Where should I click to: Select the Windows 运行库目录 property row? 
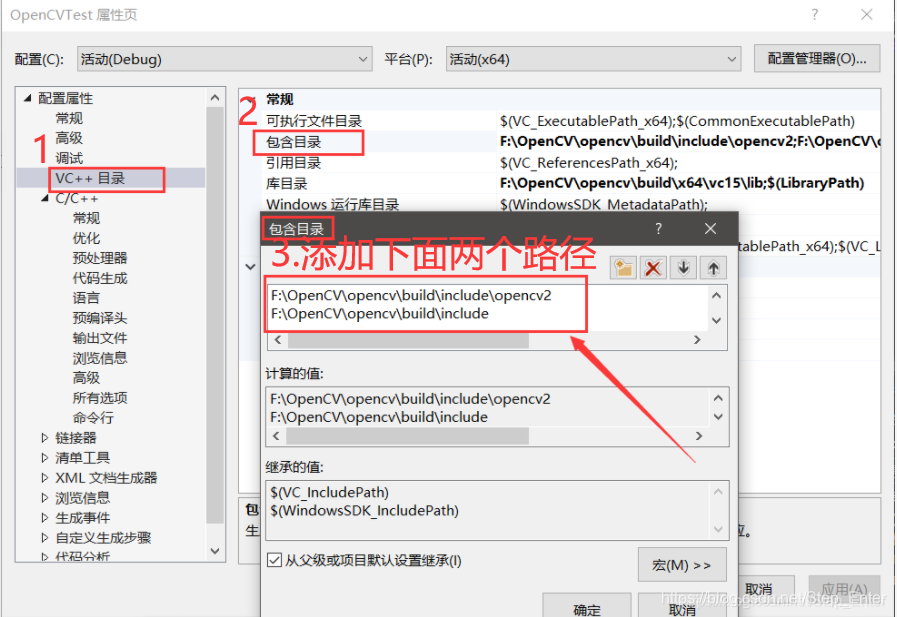pos(333,204)
